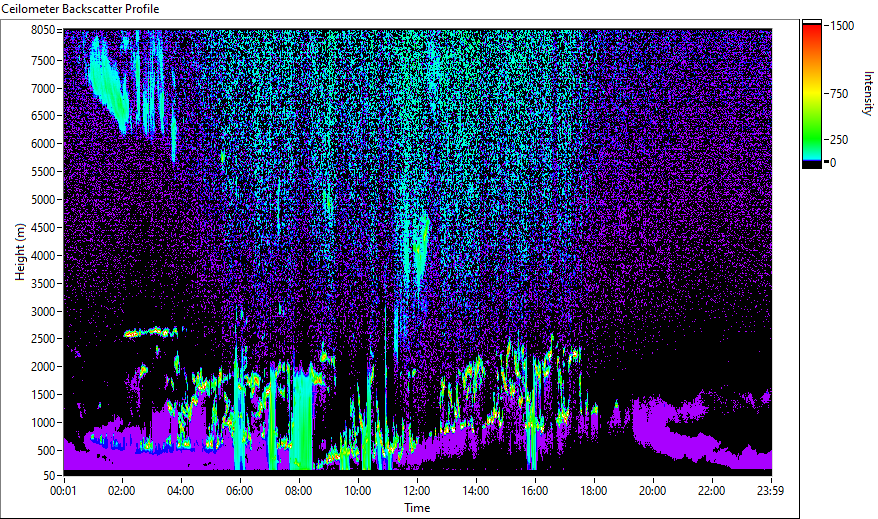Click the 7000 height tick label

[x=43, y=88]
